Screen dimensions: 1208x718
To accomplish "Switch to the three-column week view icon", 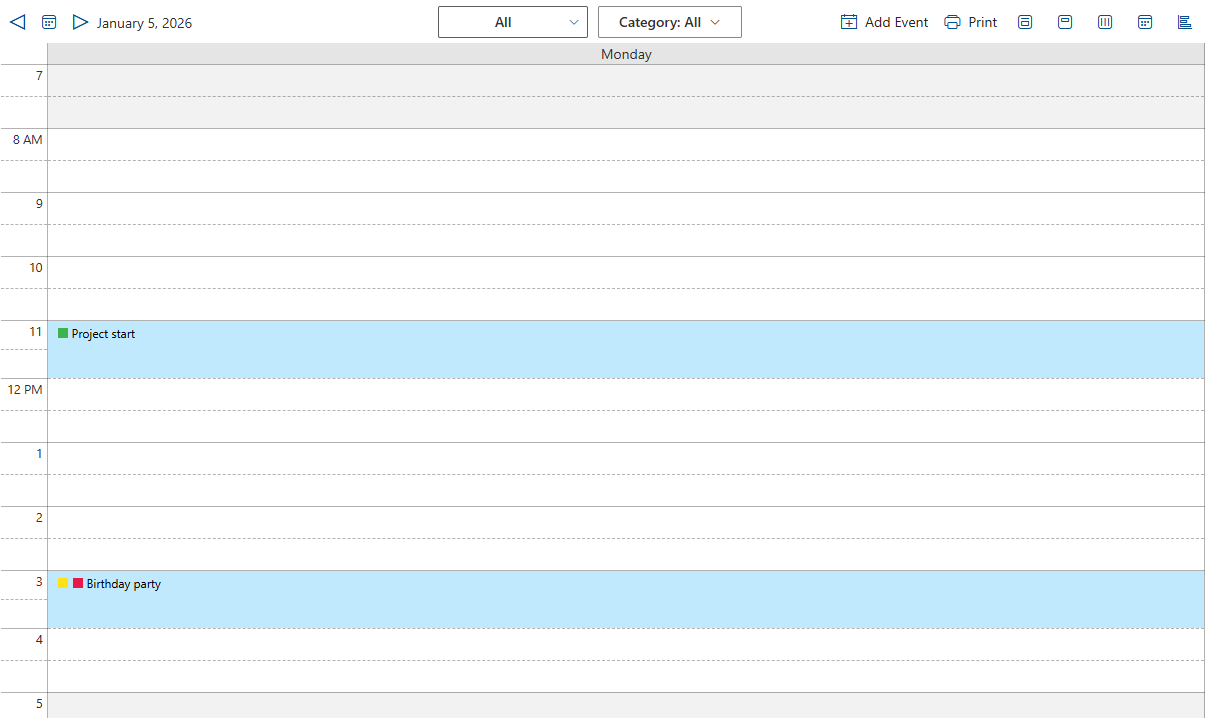I will pos(1105,22).
